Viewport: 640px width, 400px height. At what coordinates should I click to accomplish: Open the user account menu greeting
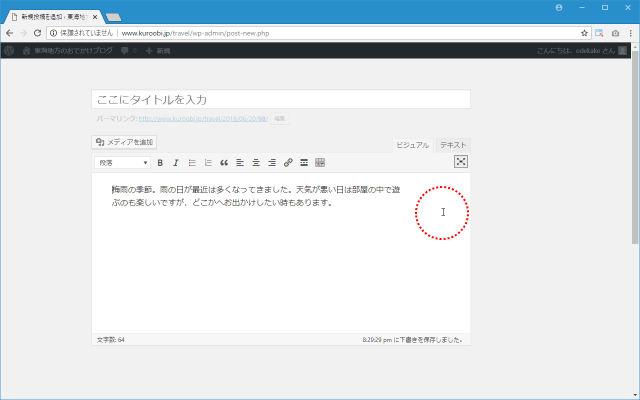[x=581, y=51]
